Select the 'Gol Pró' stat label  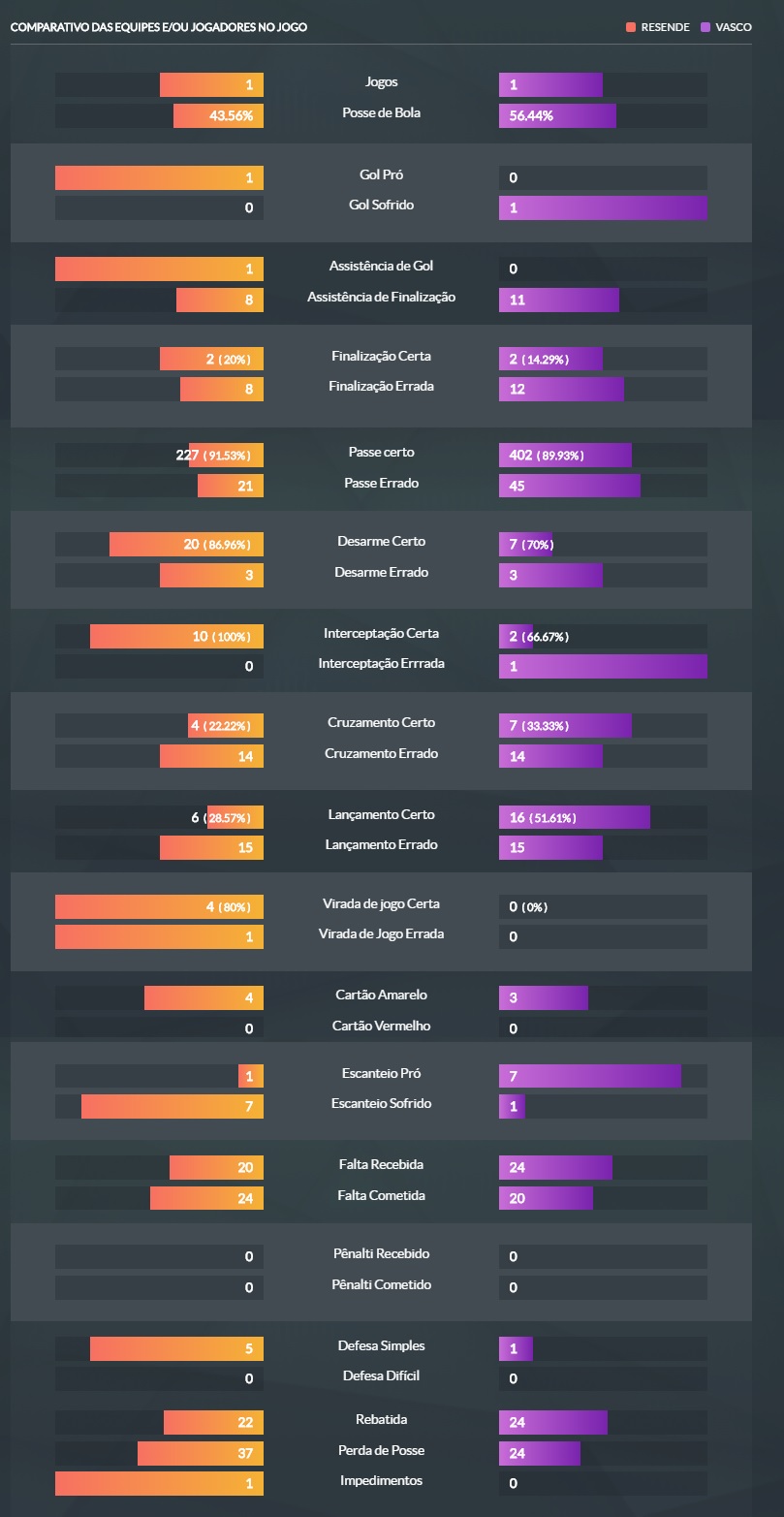[x=381, y=175]
